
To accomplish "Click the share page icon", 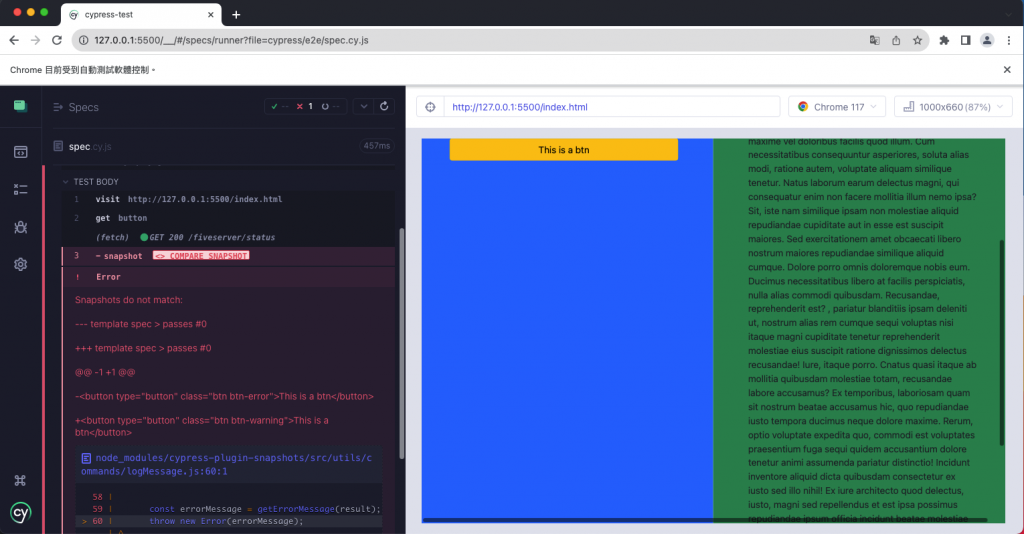I will pyautogui.click(x=896, y=40).
